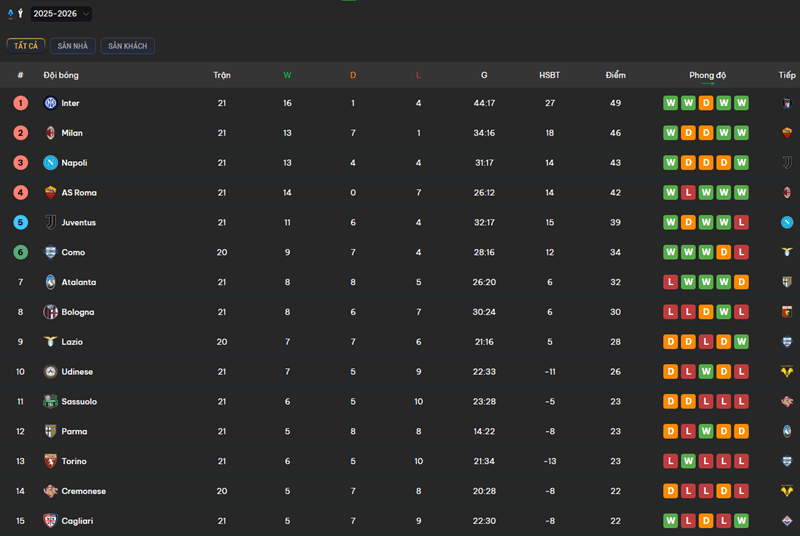Viewport: 800px width, 536px height.
Task: Click the red L form badge in AS Roma row
Action: 688,193
